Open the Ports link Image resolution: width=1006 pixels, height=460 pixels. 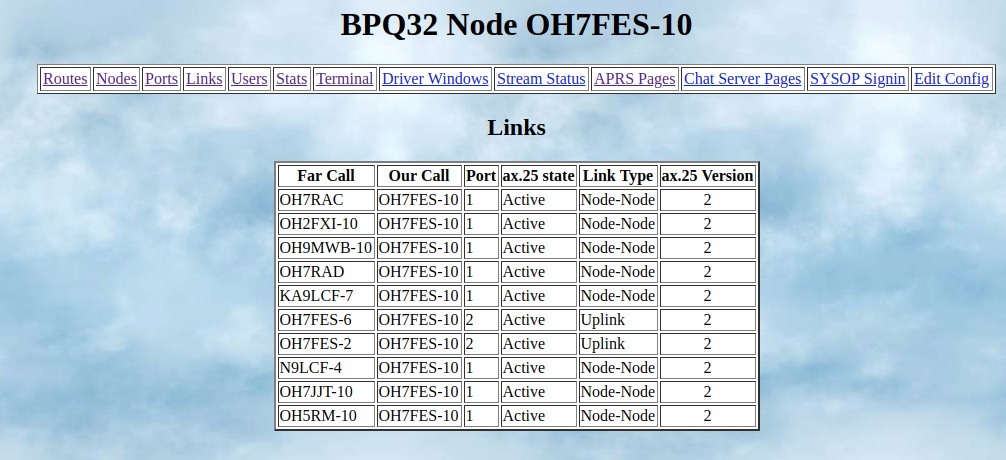[x=161, y=79]
